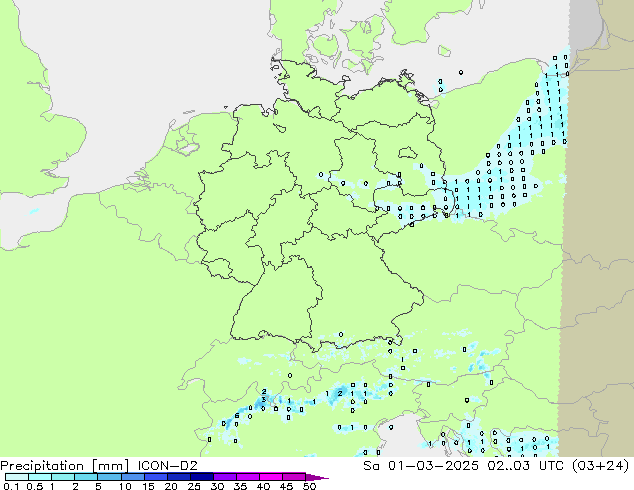Select the "ICON-D2" model label
Image resolution: width=634 pixels, height=490 pixels.
point(167,466)
